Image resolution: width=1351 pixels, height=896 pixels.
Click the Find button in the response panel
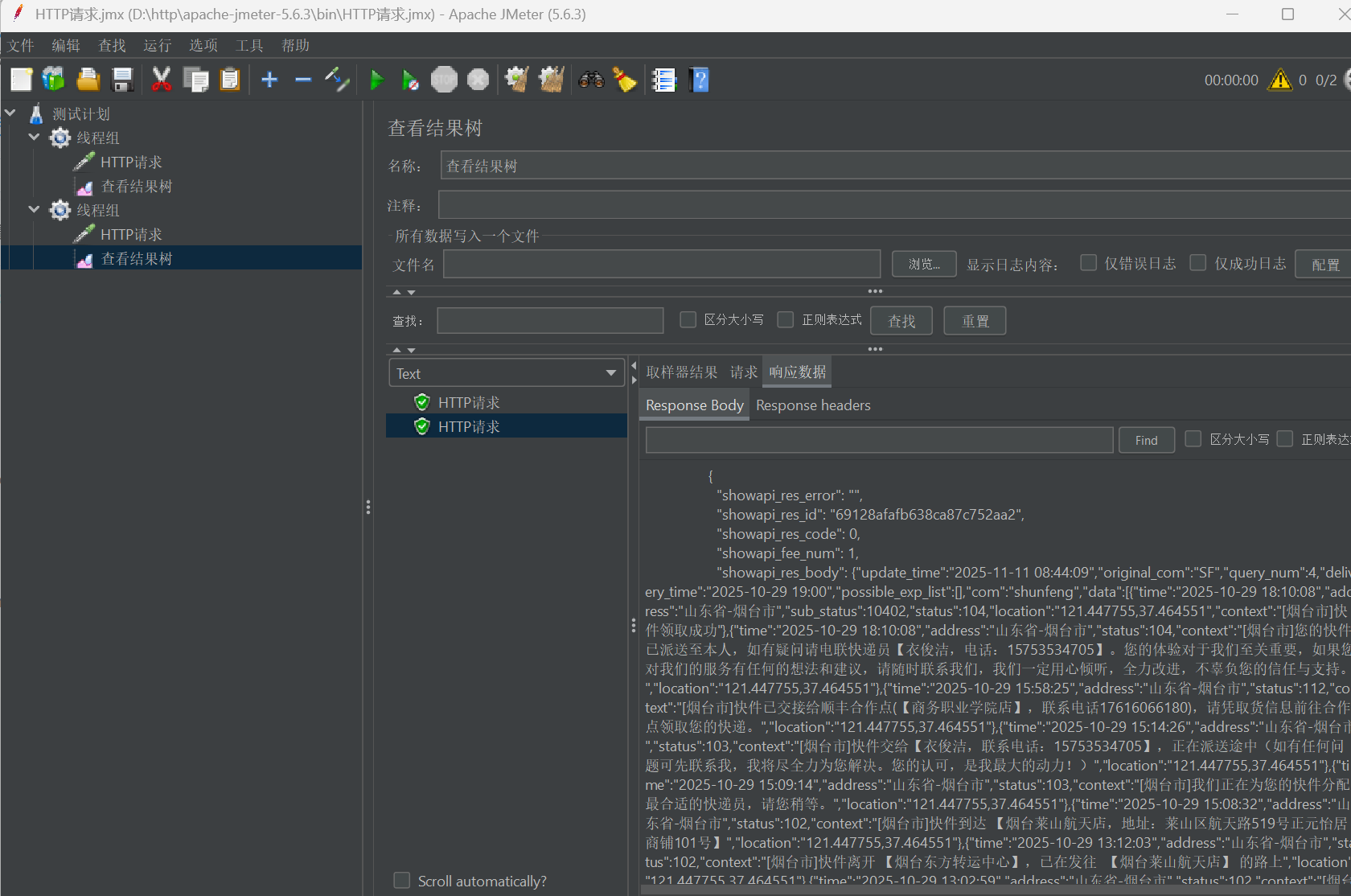pyautogui.click(x=1146, y=440)
